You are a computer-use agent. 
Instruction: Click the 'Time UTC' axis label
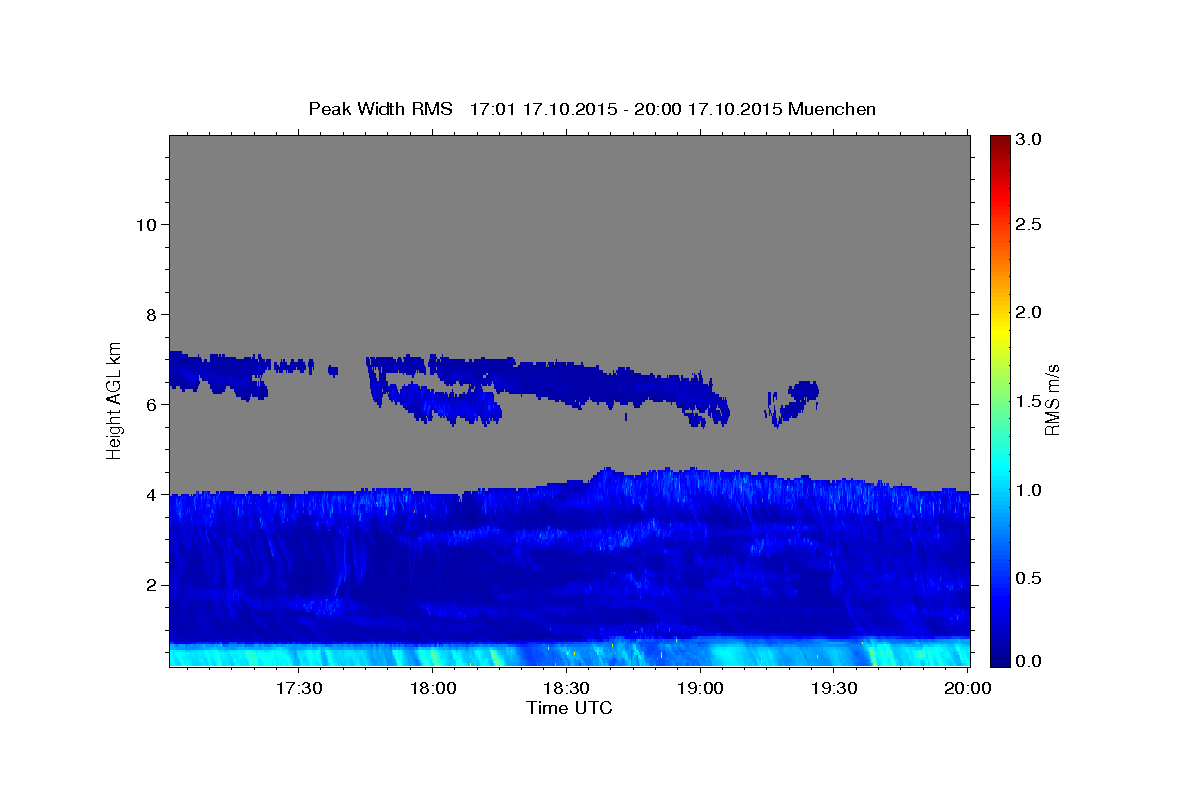point(569,708)
